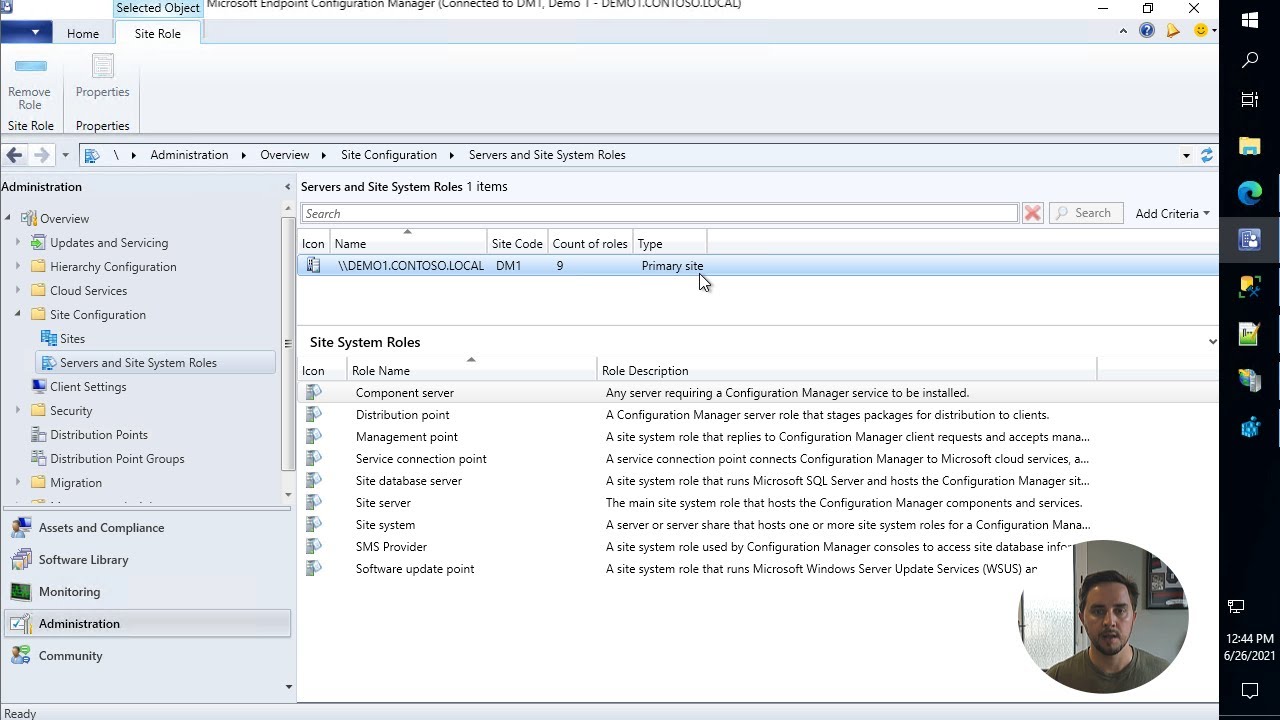Sort by the Count of roles column
The height and width of the screenshot is (720, 1280).
pos(590,244)
